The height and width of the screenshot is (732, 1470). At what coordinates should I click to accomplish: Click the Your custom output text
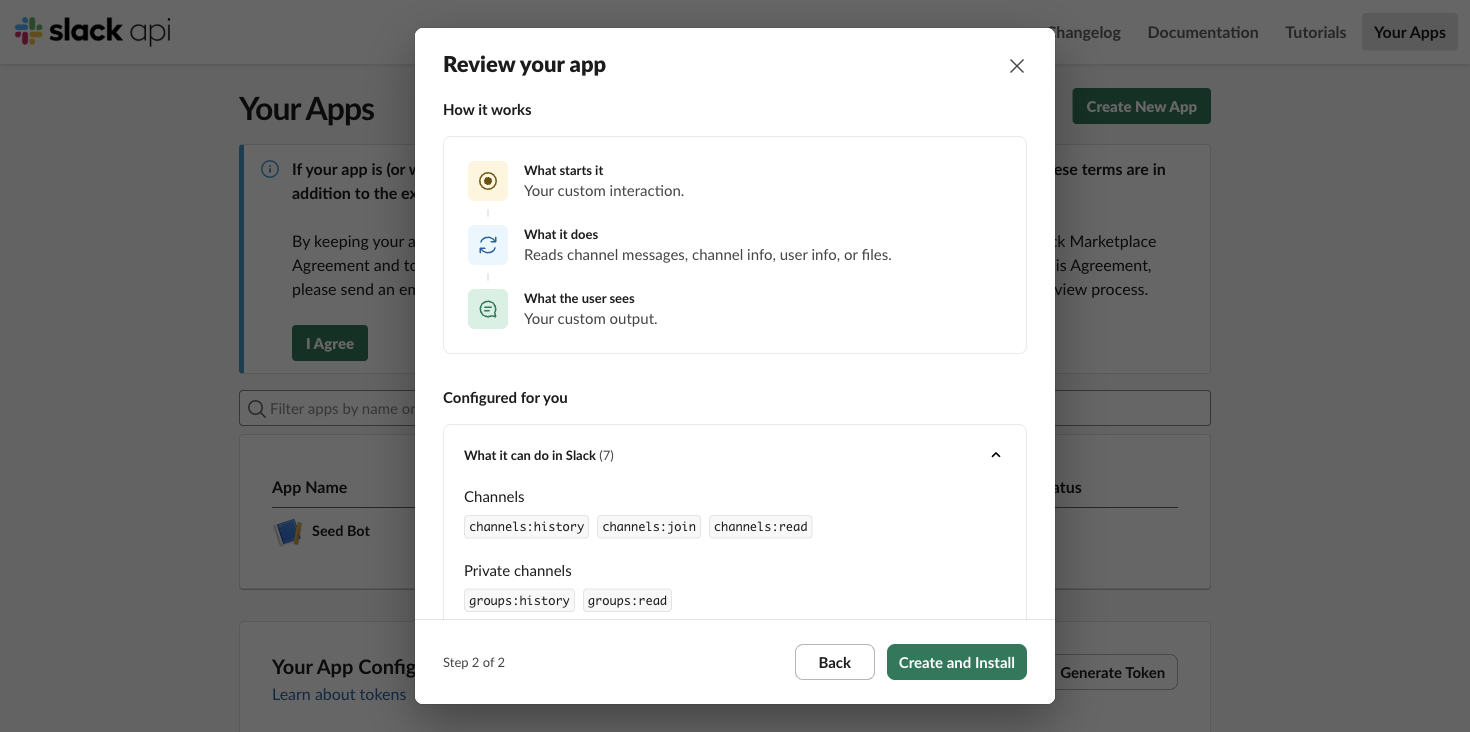point(591,319)
